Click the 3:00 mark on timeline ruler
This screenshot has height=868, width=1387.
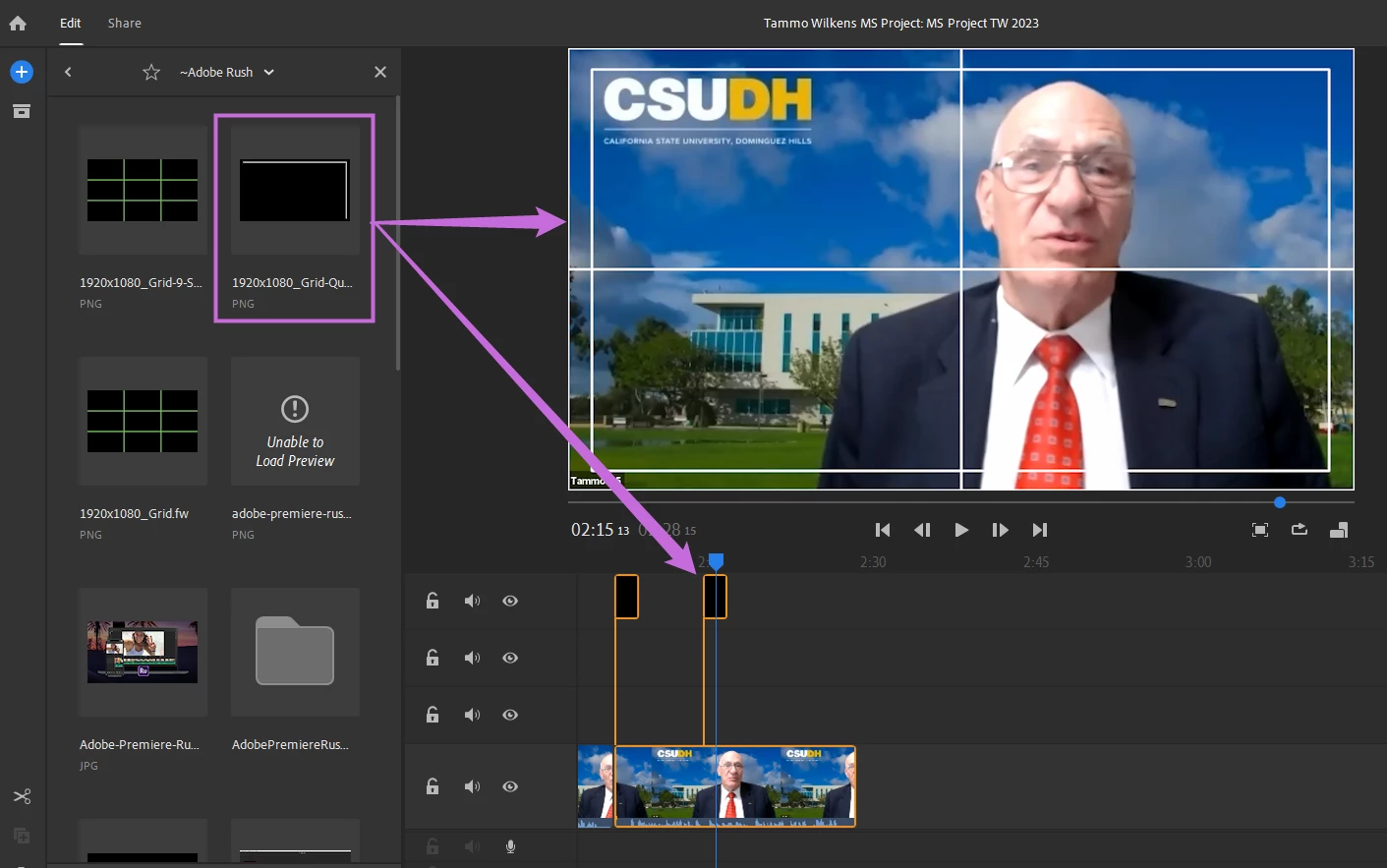pyautogui.click(x=1198, y=562)
